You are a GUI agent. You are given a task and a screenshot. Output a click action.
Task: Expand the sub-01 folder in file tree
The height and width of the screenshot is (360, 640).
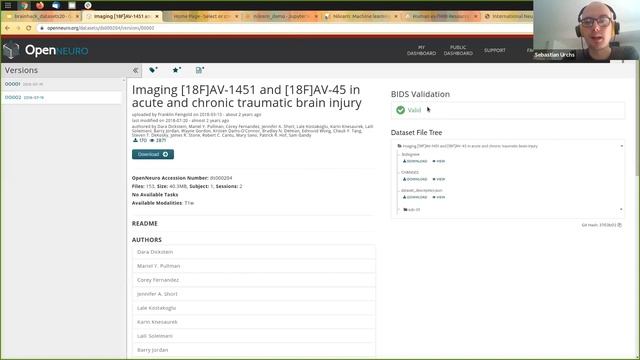pyautogui.click(x=411, y=209)
